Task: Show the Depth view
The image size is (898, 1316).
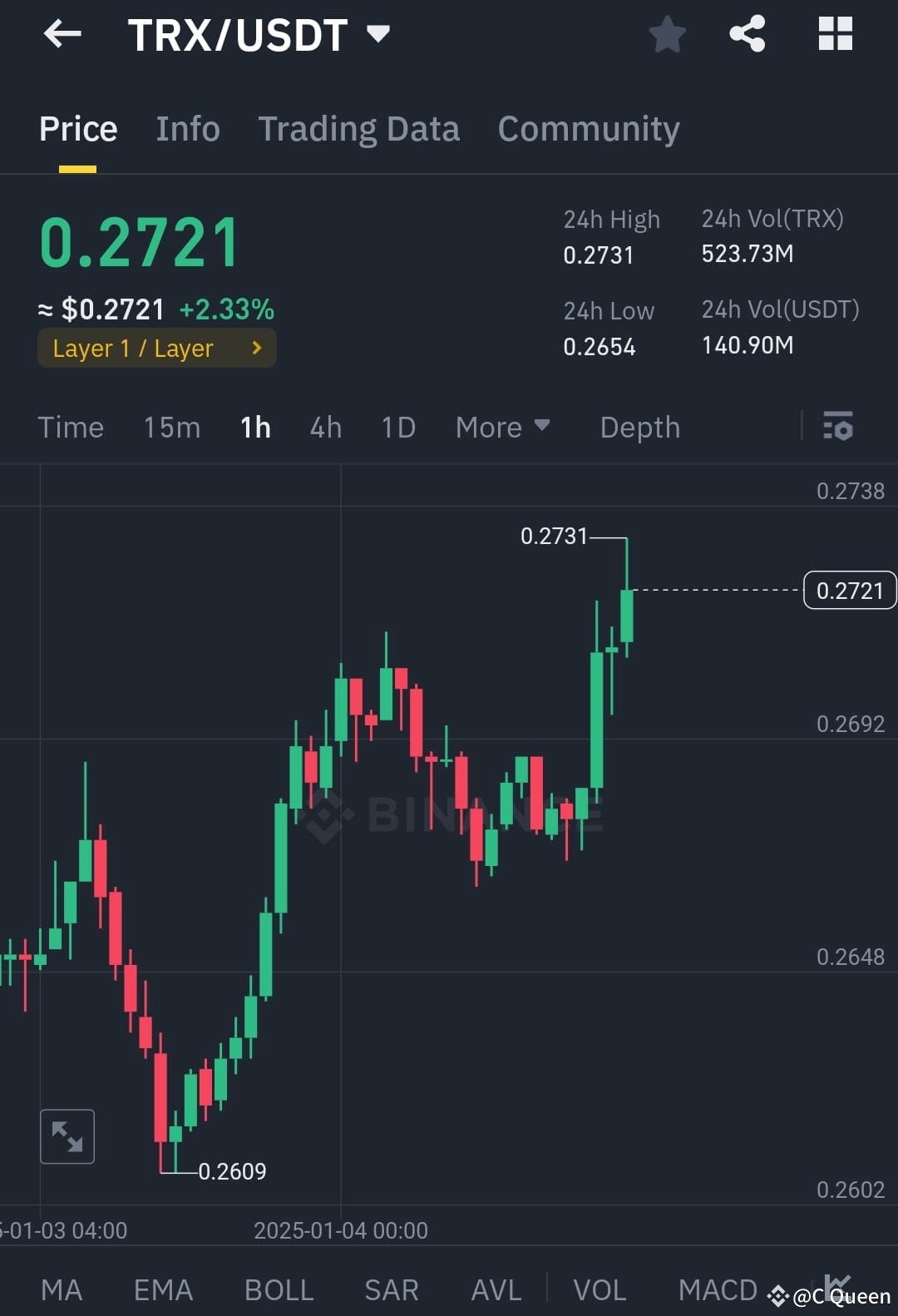Action: click(x=639, y=427)
